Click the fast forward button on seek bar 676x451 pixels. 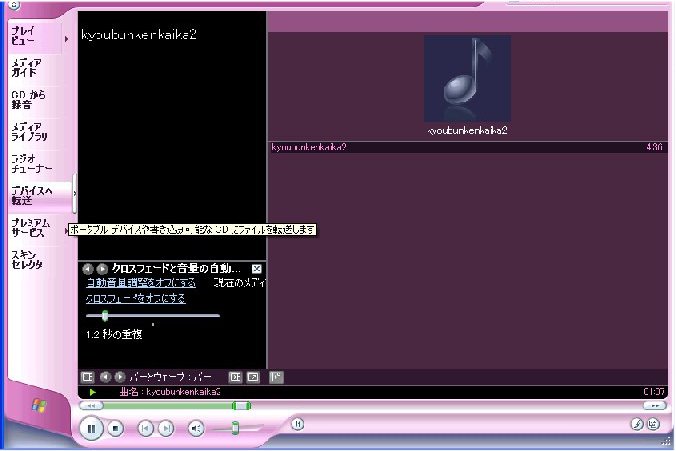[x=654, y=406]
